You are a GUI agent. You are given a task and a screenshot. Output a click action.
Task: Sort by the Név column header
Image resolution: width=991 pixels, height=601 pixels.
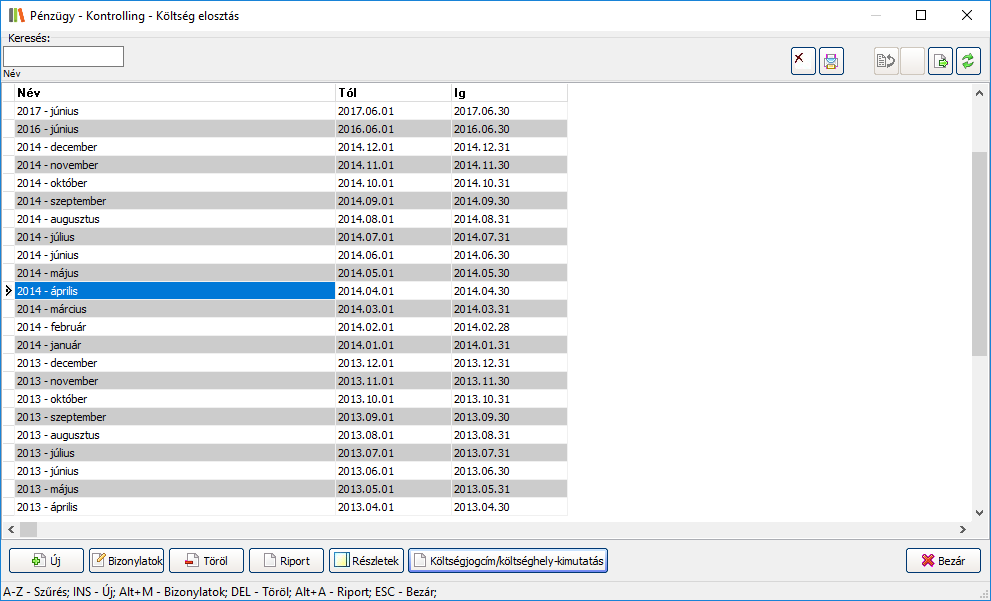click(175, 93)
